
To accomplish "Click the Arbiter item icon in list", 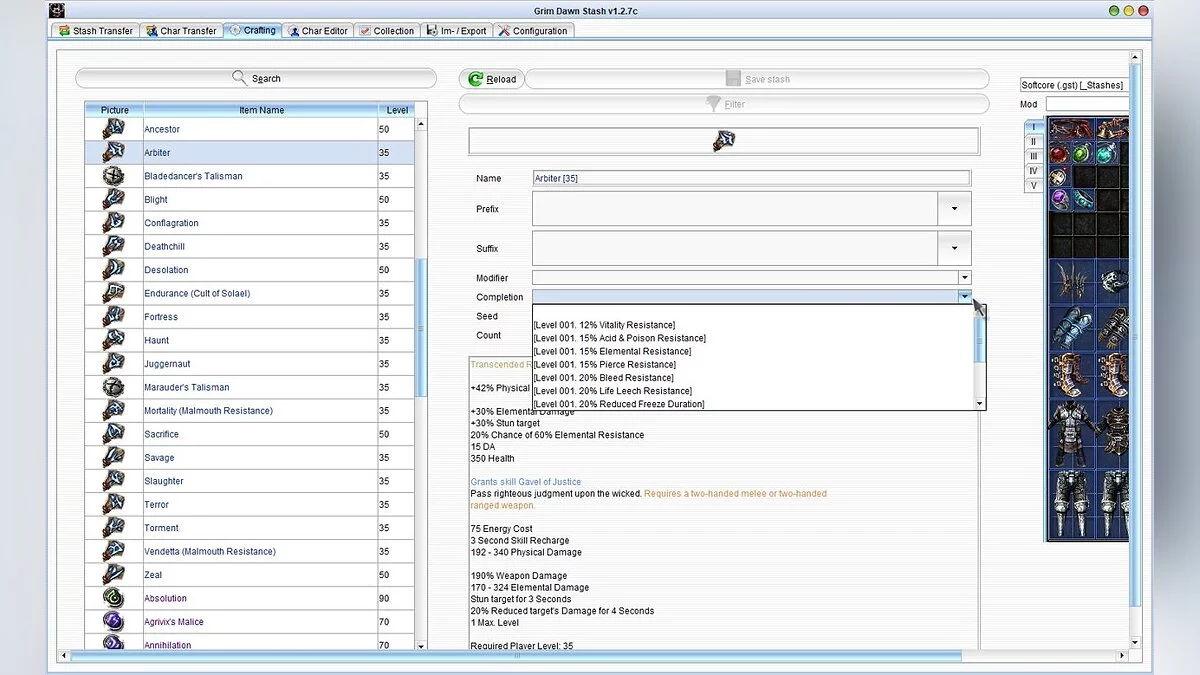I will (x=114, y=152).
